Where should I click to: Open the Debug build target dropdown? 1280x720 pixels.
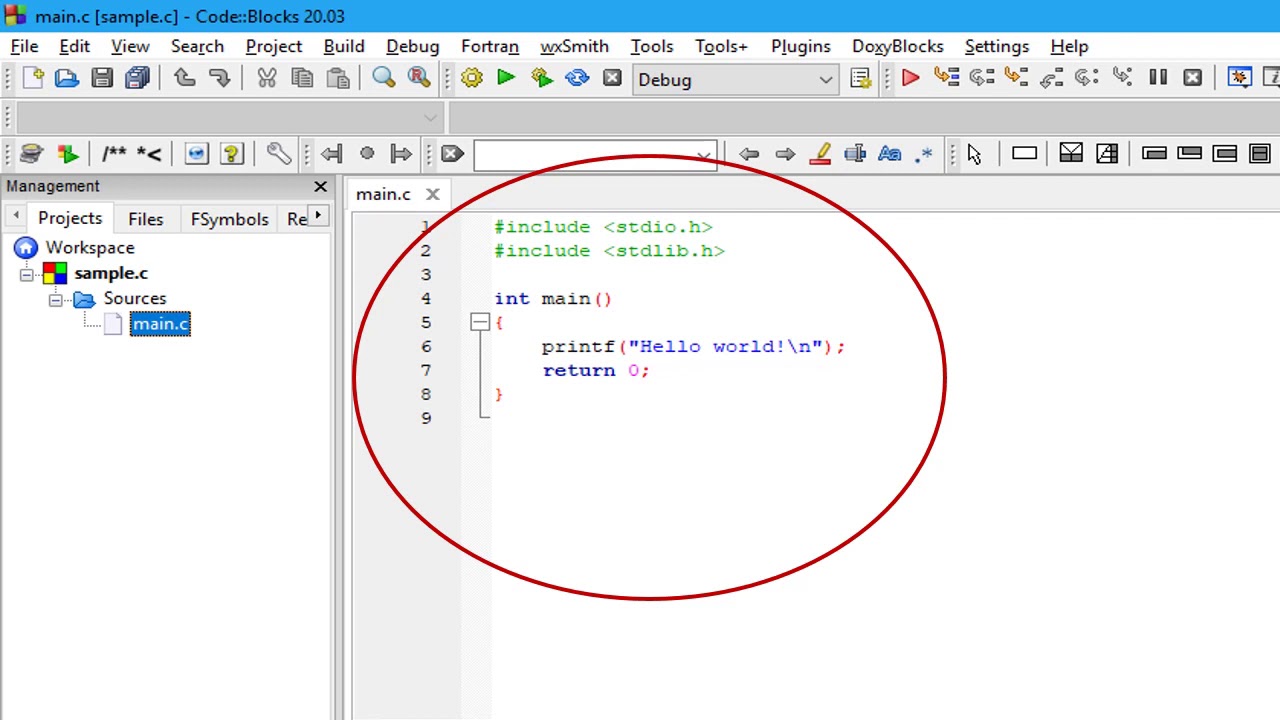tap(826, 80)
